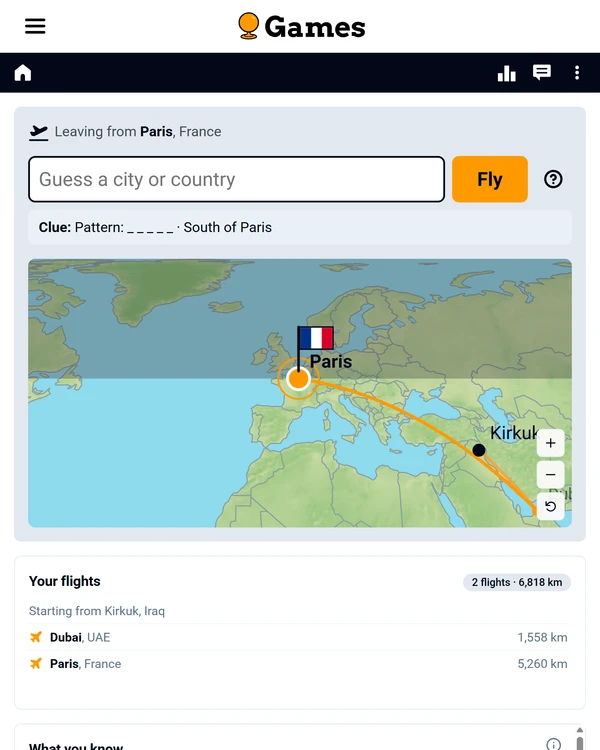Click the plane icon next to Paris flight
The height and width of the screenshot is (750, 600).
pyautogui.click(x=36, y=663)
